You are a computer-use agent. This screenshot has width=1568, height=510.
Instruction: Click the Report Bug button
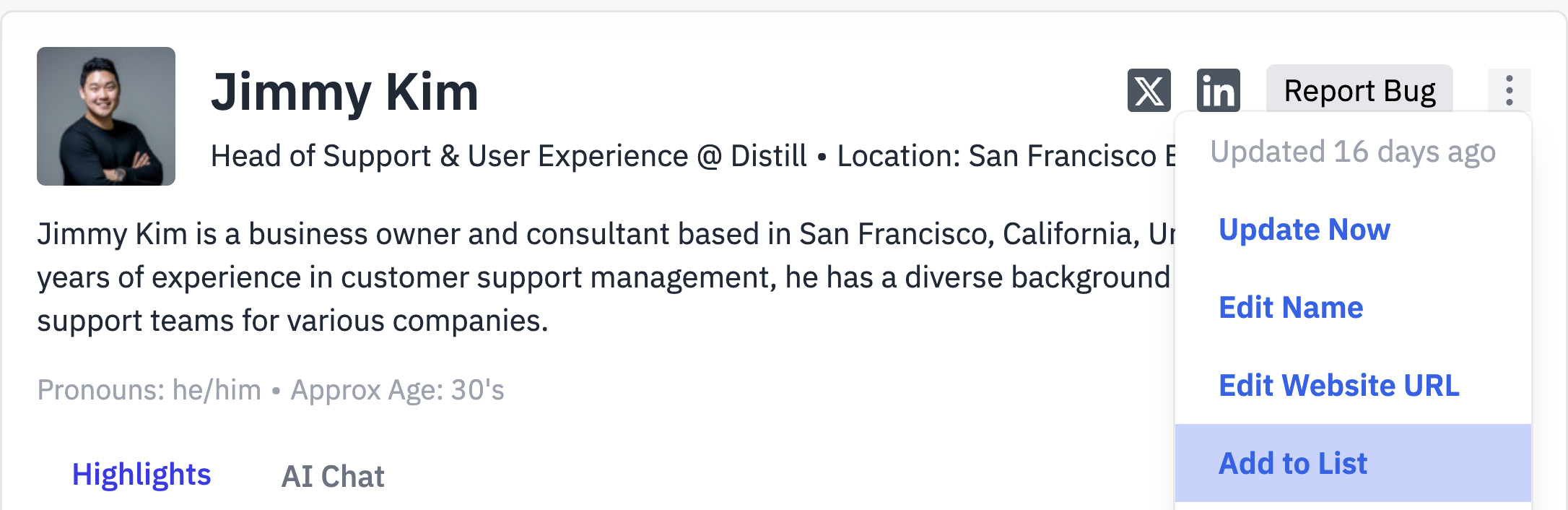[x=1359, y=90]
